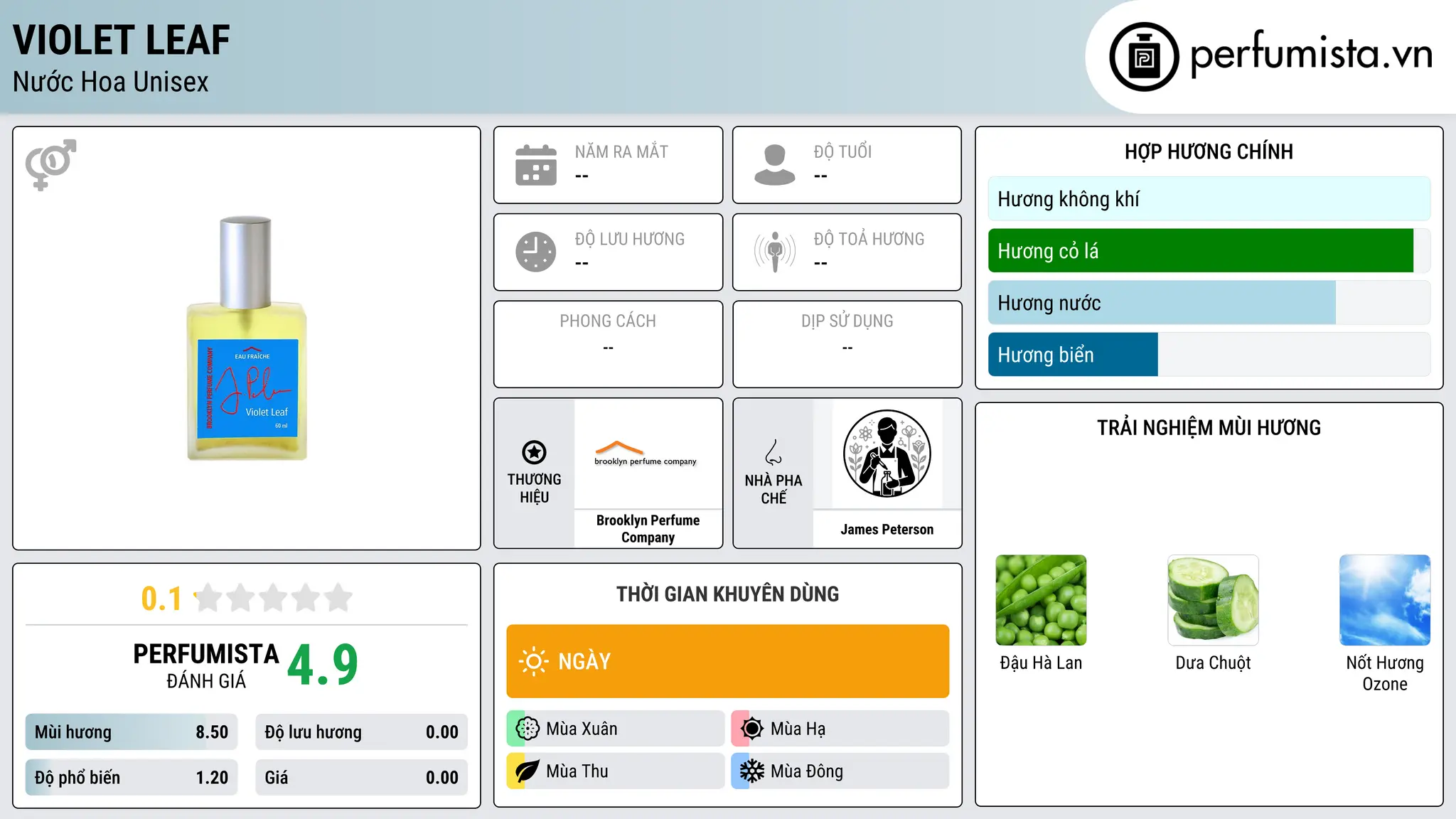Click the PERFUMISTA ĐÁNH GIÁ label

(x=206, y=665)
